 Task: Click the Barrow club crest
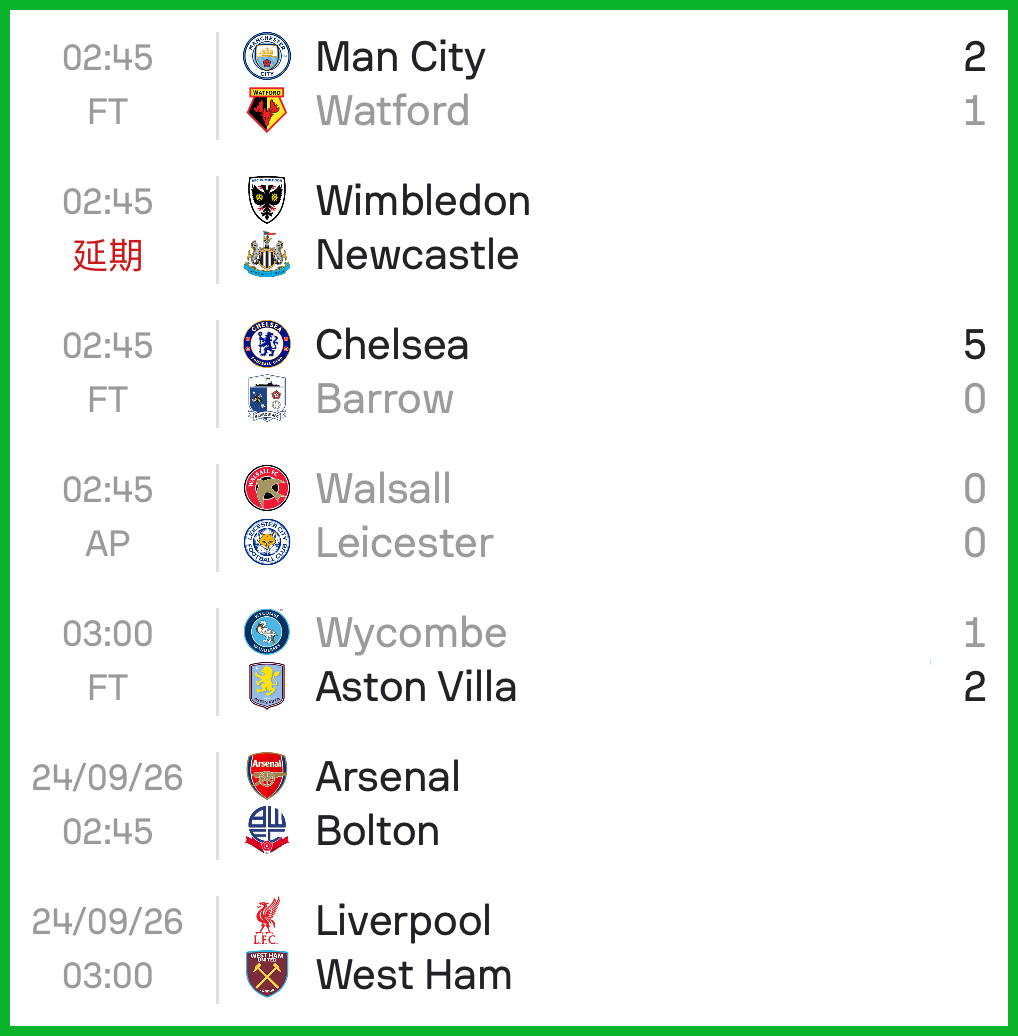tap(267, 398)
